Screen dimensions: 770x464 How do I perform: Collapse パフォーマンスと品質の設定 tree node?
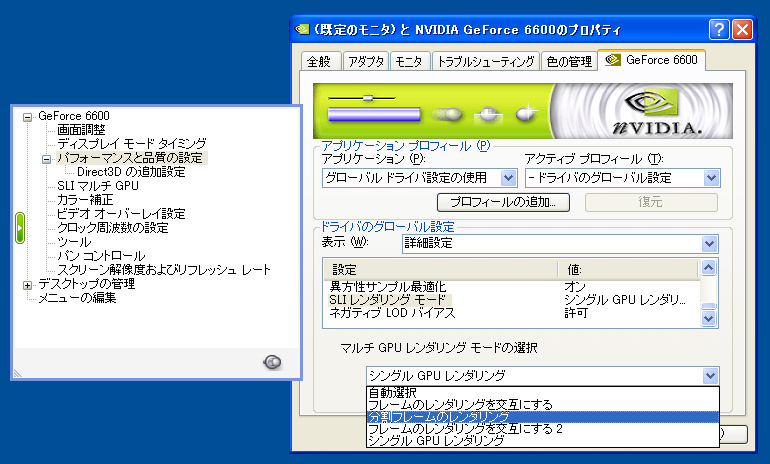tap(46, 159)
